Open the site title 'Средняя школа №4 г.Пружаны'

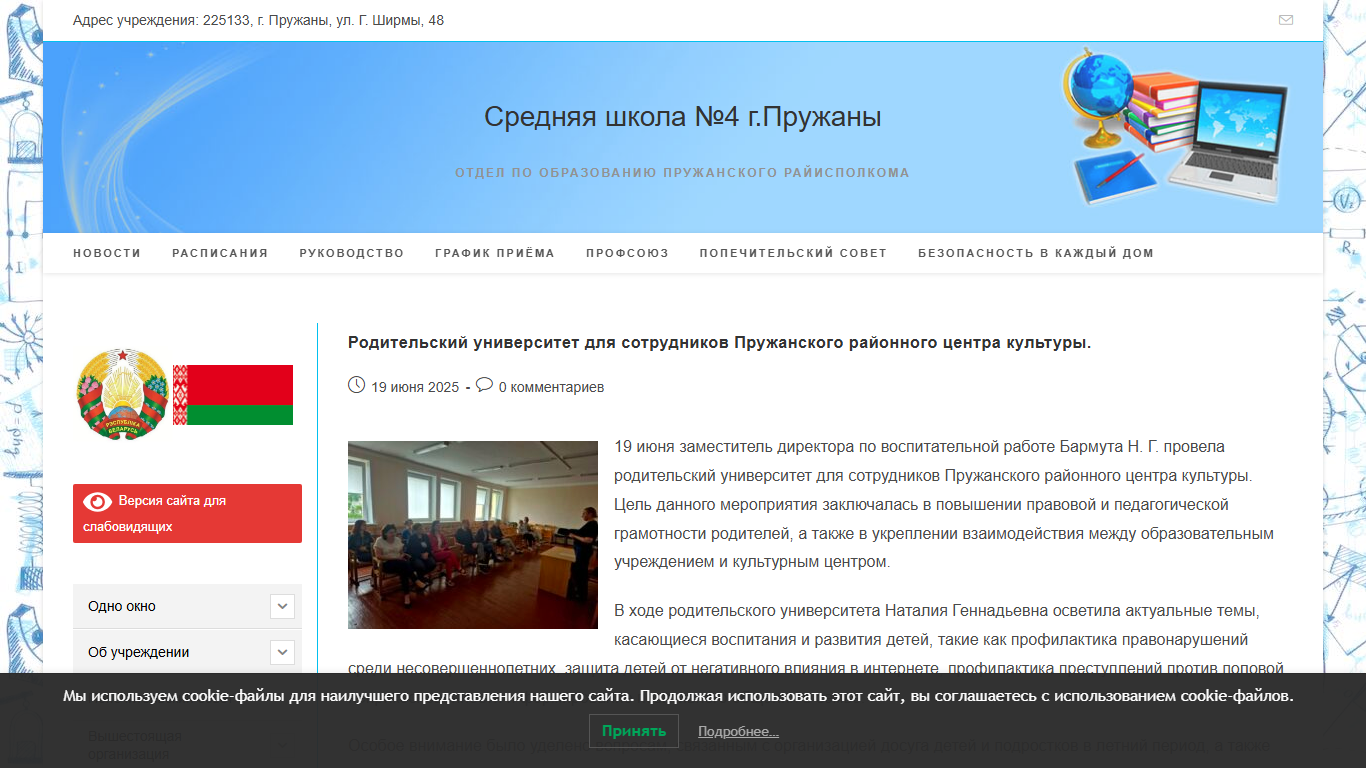(683, 117)
